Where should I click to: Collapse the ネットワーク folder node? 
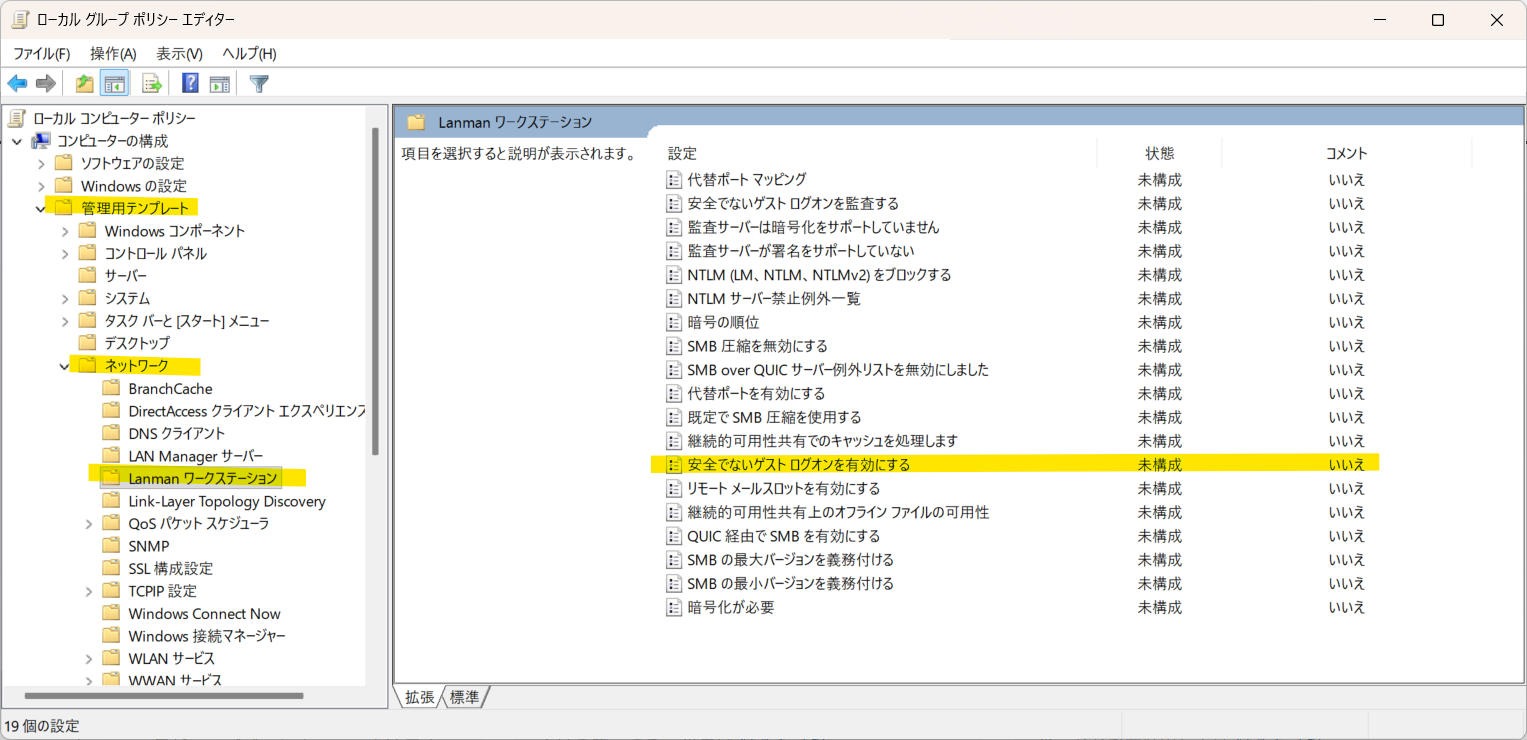65,366
